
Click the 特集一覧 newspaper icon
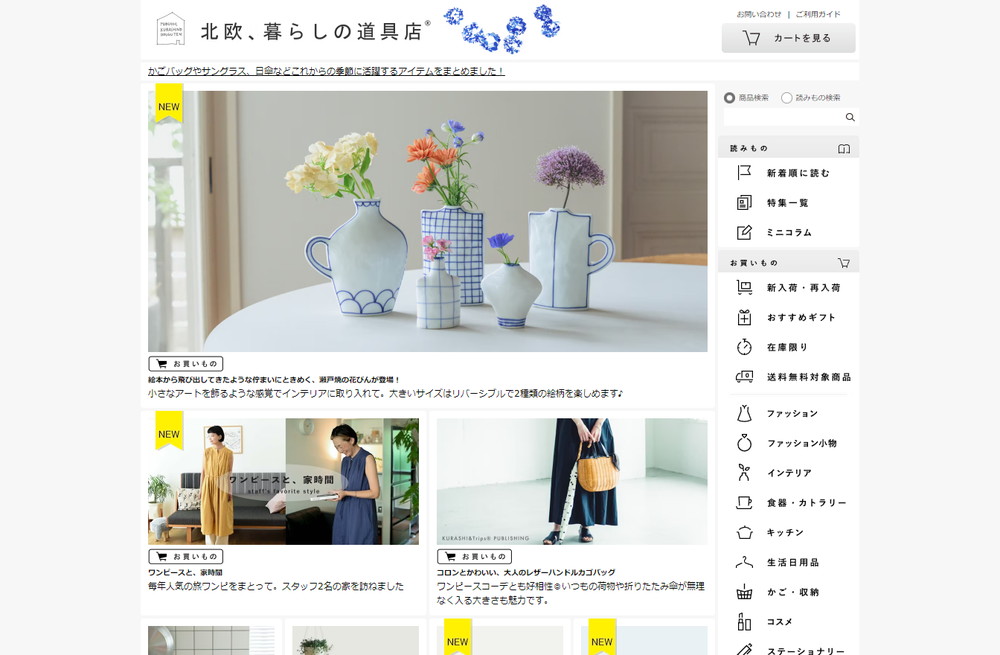point(744,203)
